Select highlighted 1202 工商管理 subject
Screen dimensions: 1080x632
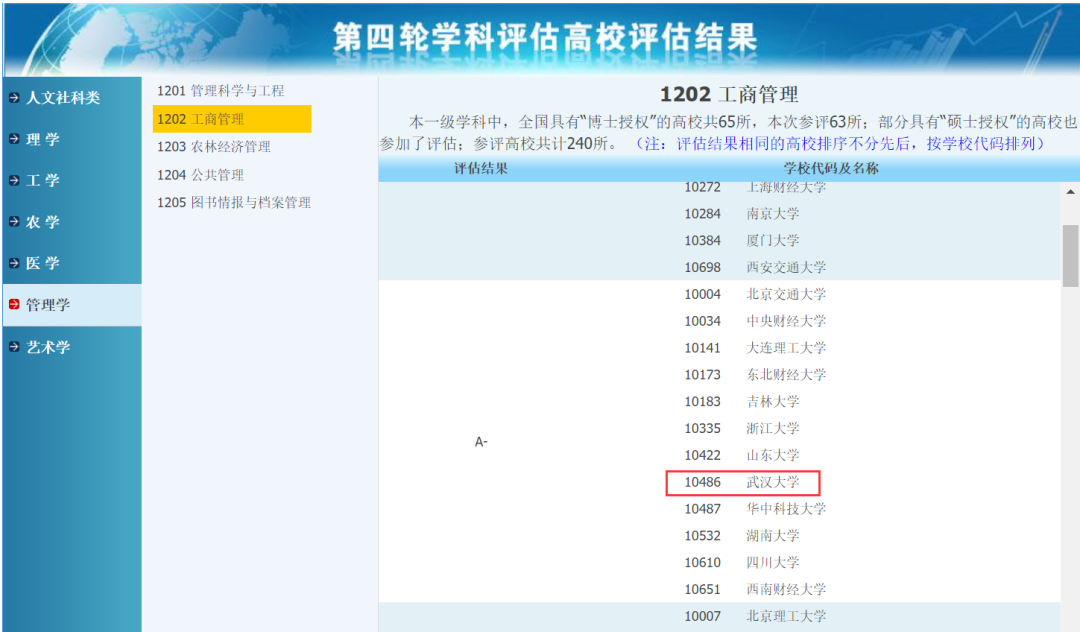pos(232,119)
